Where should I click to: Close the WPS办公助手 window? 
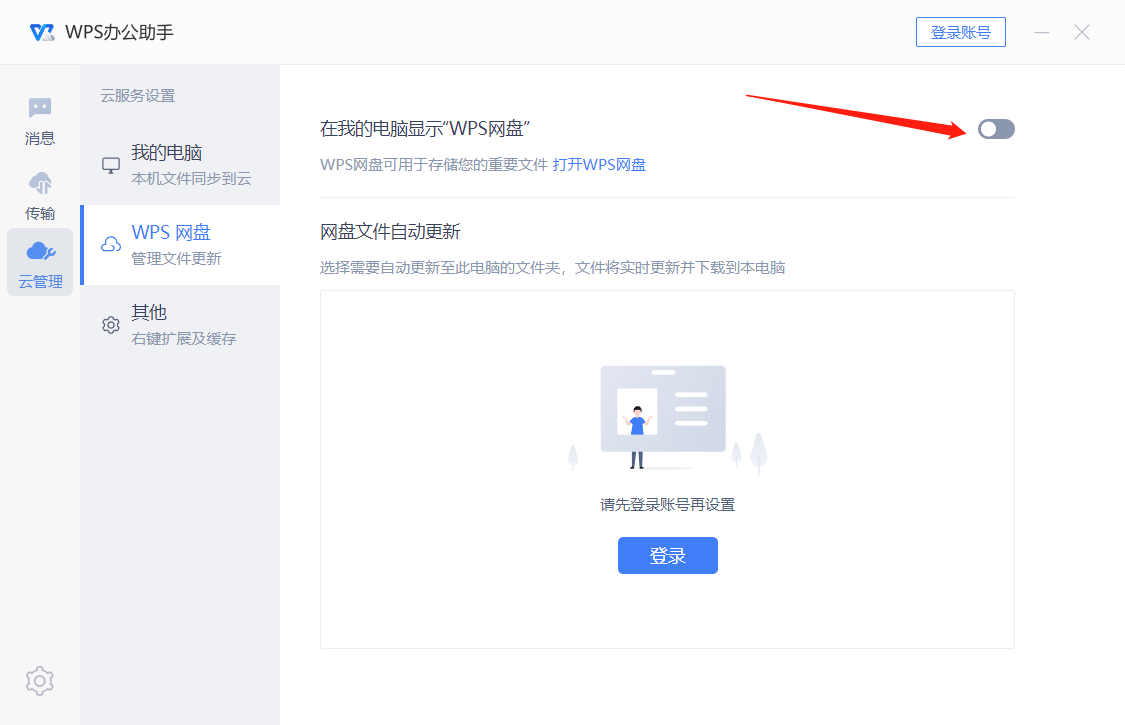[x=1082, y=32]
